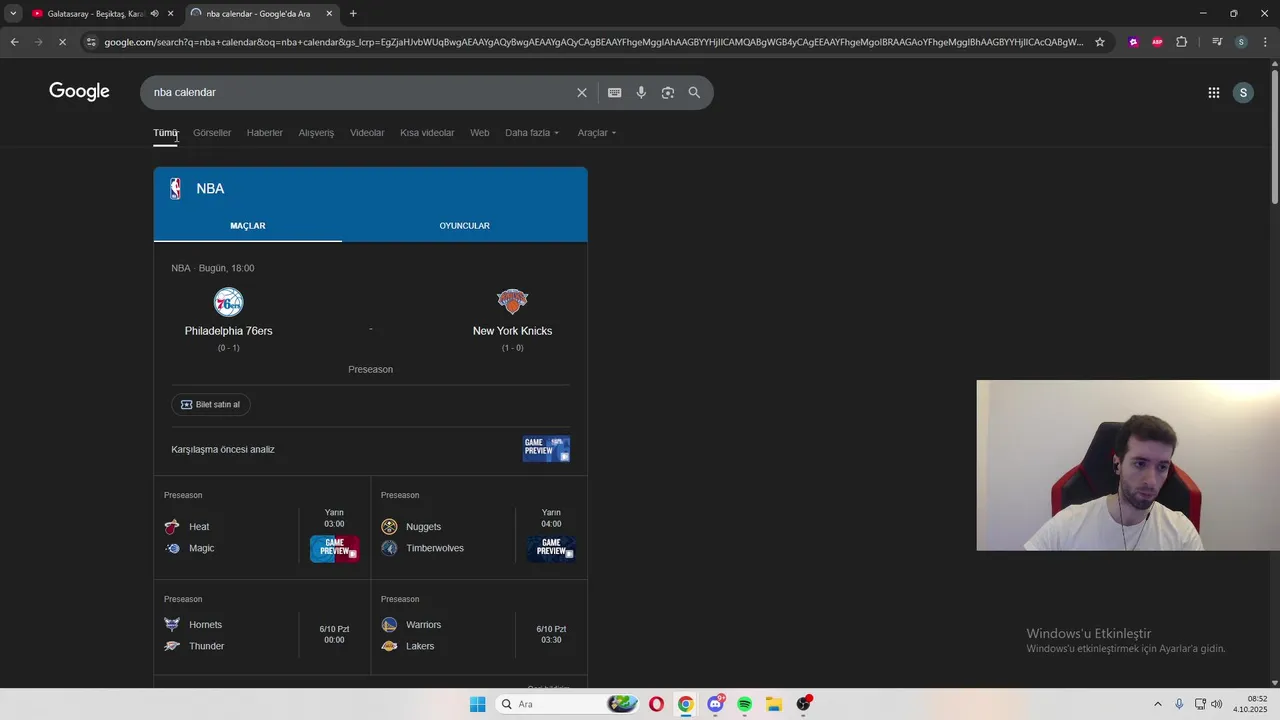Image resolution: width=1280 pixels, height=720 pixels.
Task: Open OBS from the taskbar
Action: 803,704
